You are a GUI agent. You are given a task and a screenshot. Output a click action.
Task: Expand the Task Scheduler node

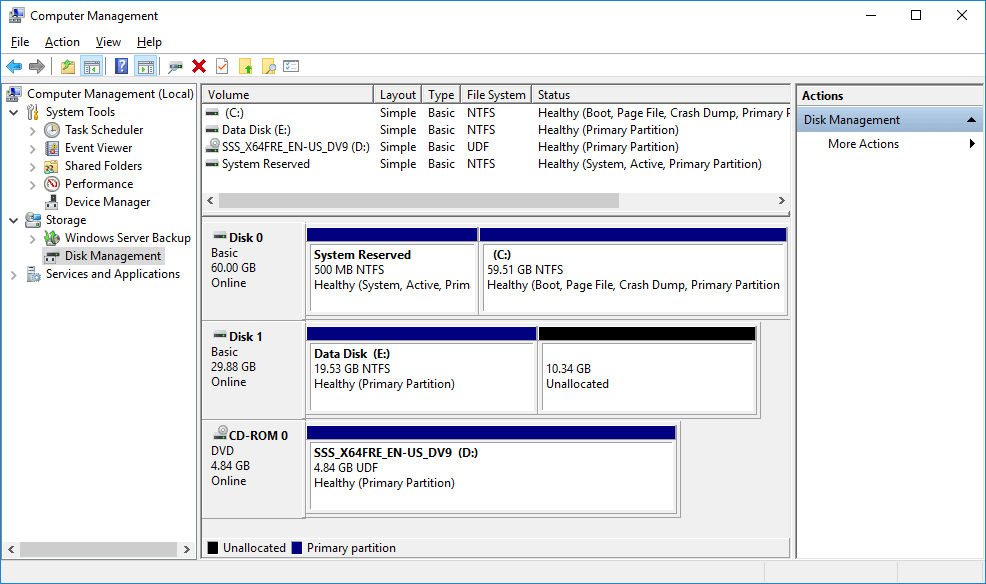pos(33,131)
